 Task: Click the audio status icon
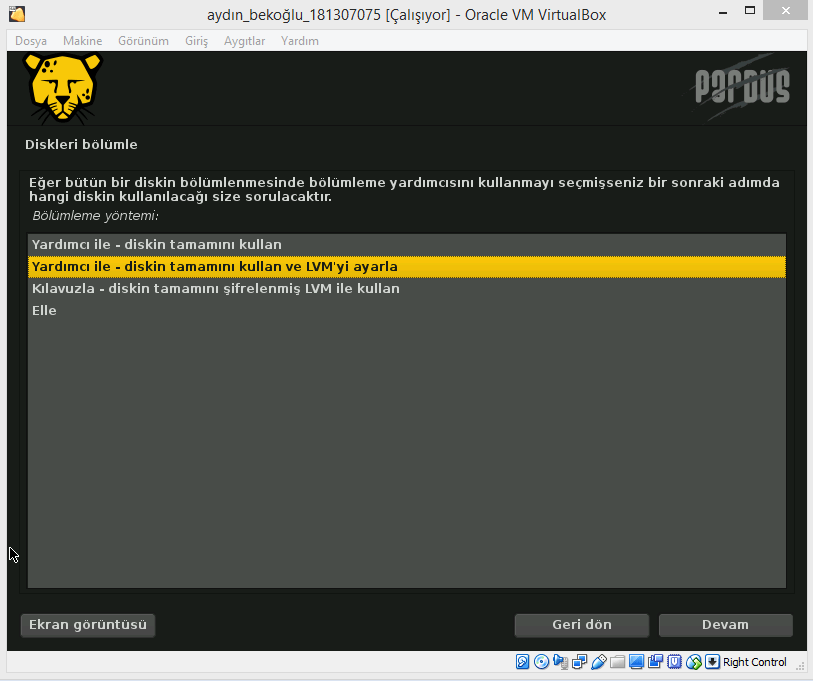point(560,662)
